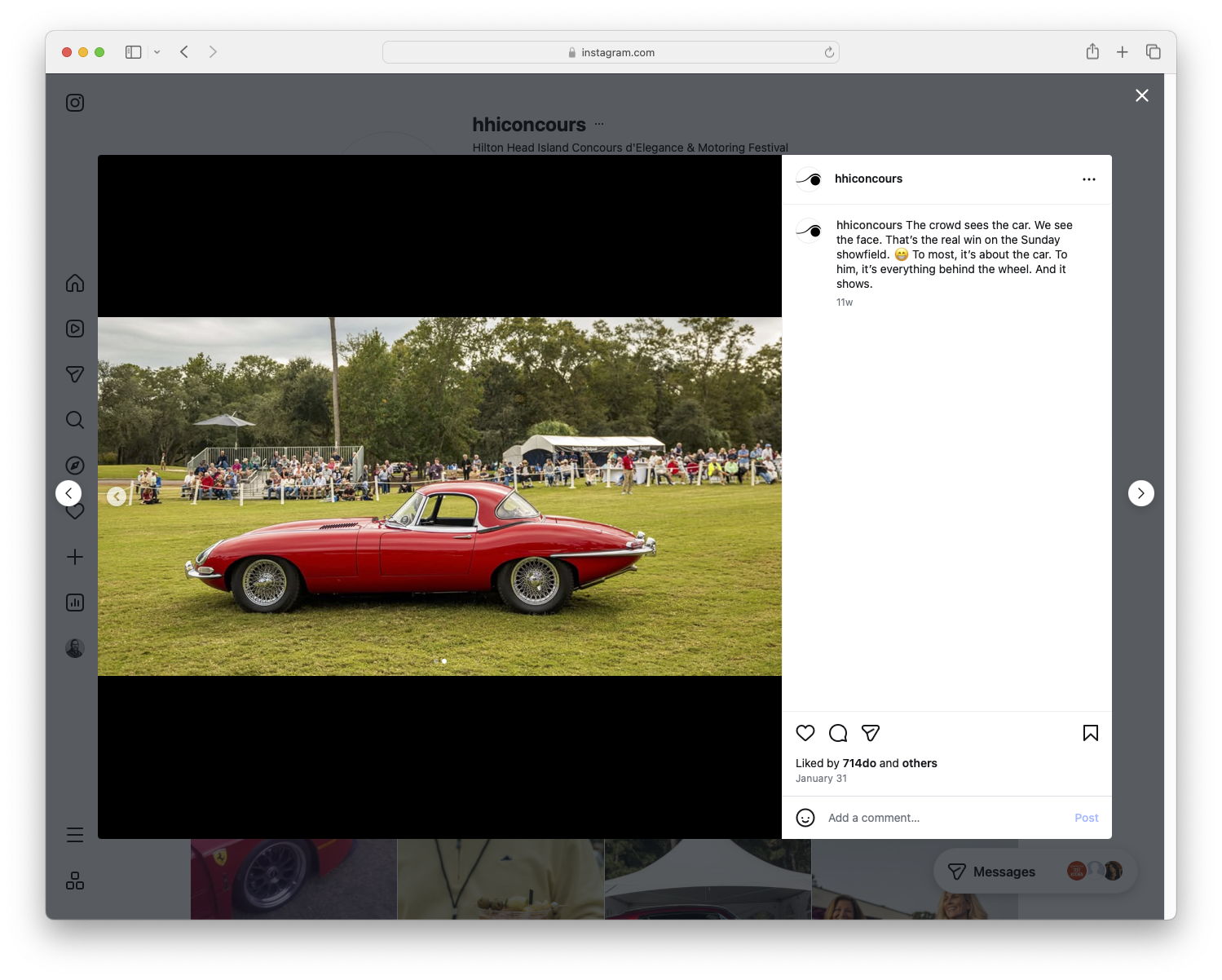The image size is (1222, 980).
Task: Open the Home feed
Action: [x=74, y=283]
